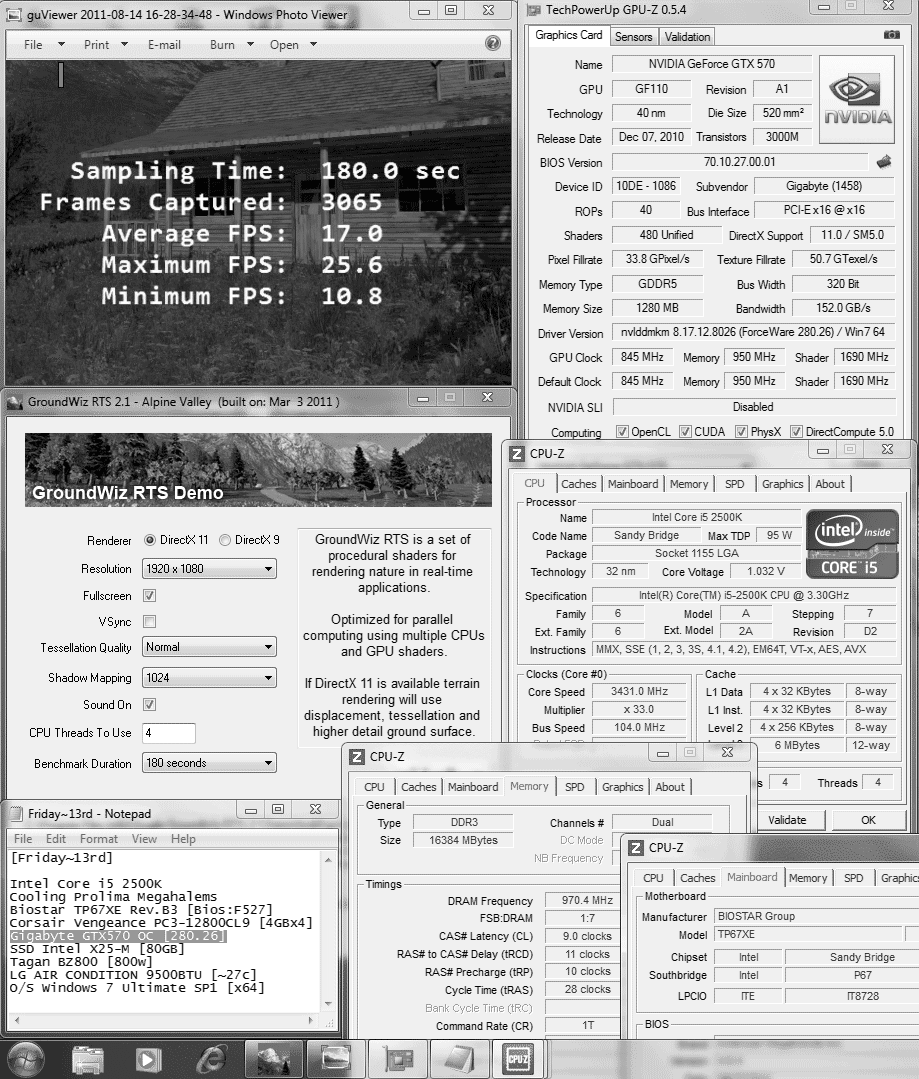Click OK button in CPU-Z

868,820
